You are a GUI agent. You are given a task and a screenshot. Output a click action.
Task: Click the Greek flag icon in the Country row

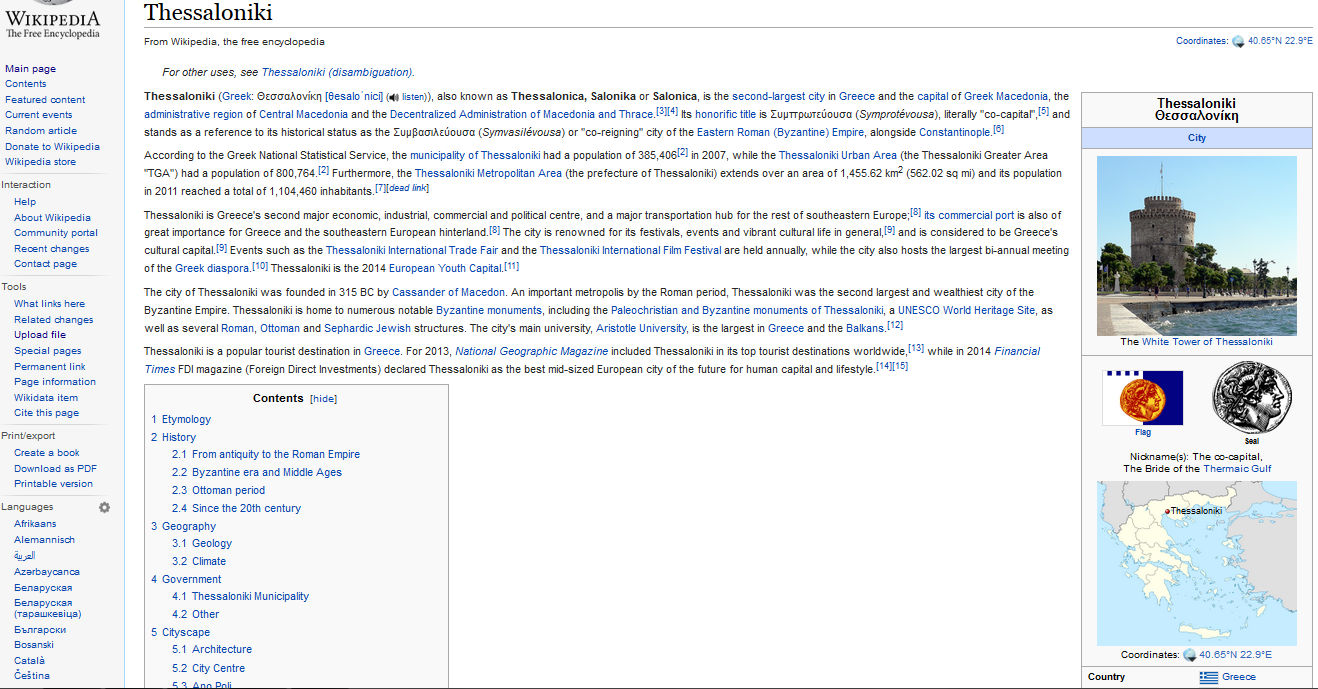tap(1209, 677)
